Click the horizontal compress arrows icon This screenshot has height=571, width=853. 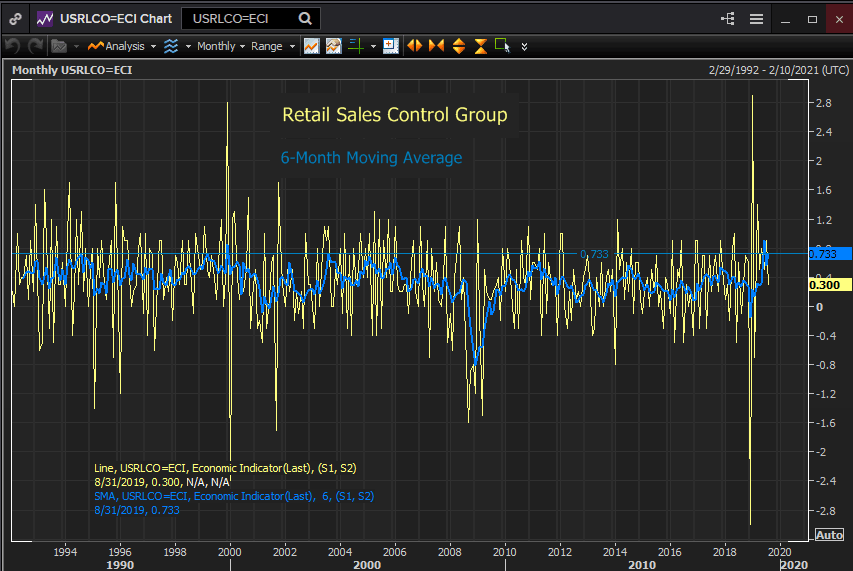pyautogui.click(x=436, y=46)
